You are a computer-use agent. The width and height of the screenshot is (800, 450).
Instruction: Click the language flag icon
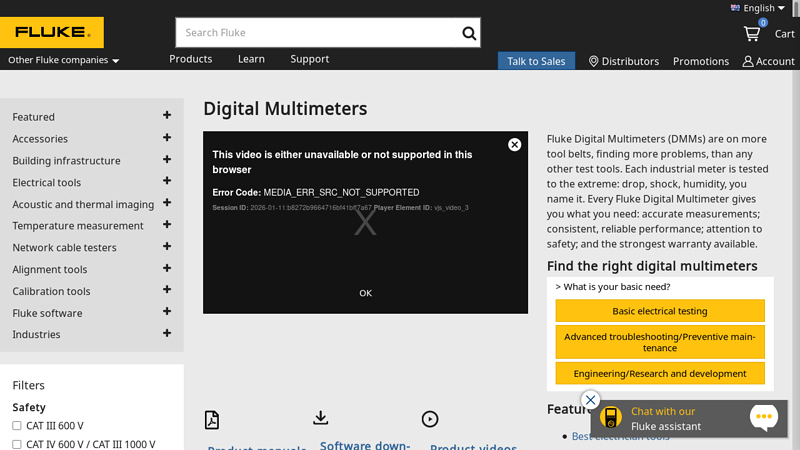735,8
